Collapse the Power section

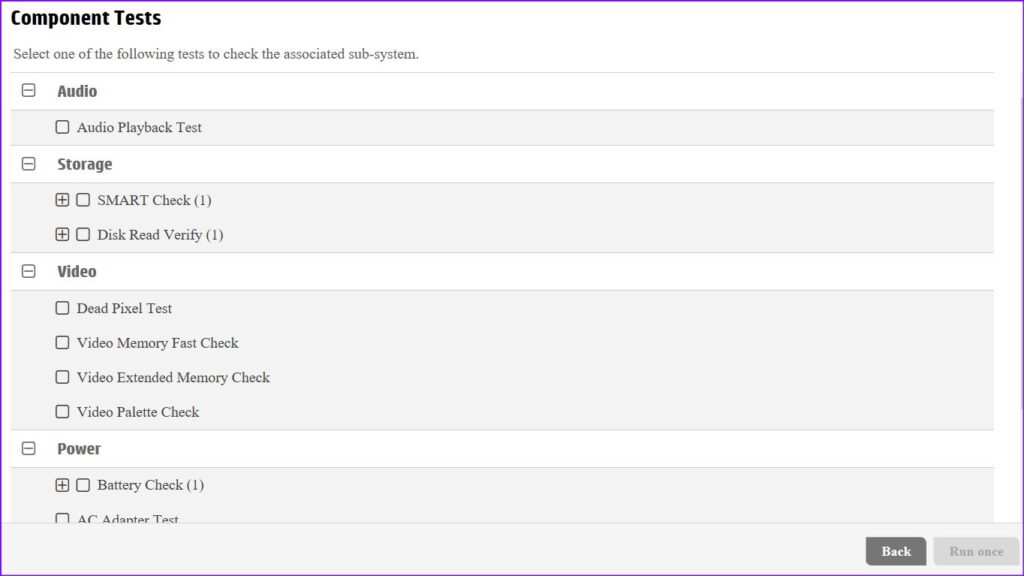pyautogui.click(x=29, y=449)
